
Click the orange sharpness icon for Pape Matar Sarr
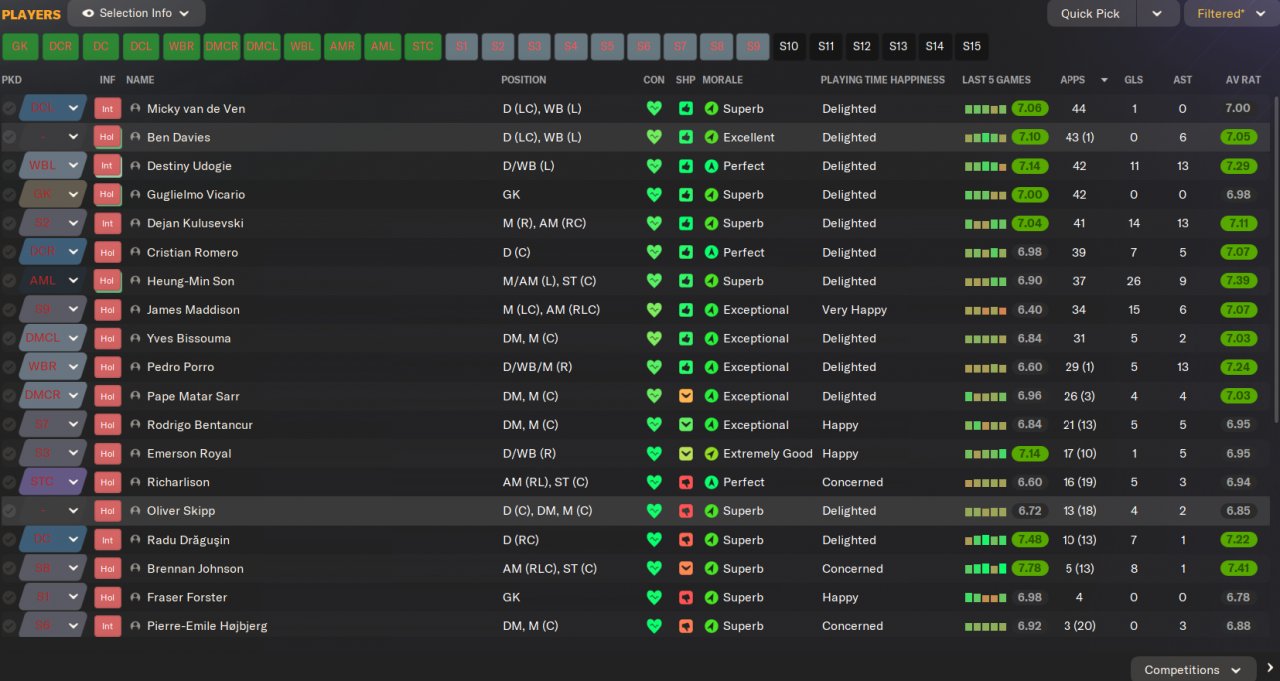pyautogui.click(x=685, y=396)
